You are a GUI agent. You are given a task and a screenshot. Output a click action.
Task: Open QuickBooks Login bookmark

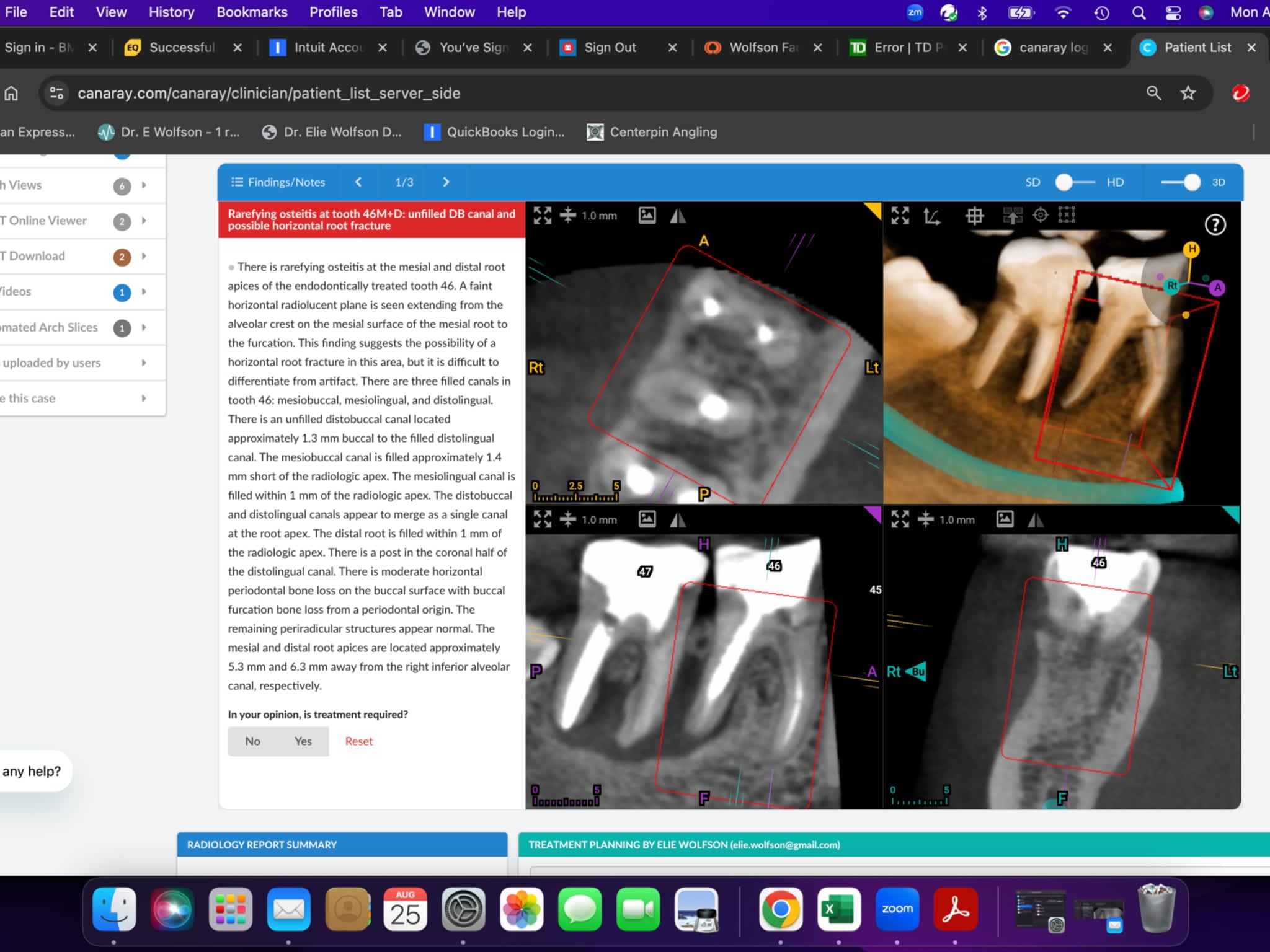pyautogui.click(x=494, y=132)
